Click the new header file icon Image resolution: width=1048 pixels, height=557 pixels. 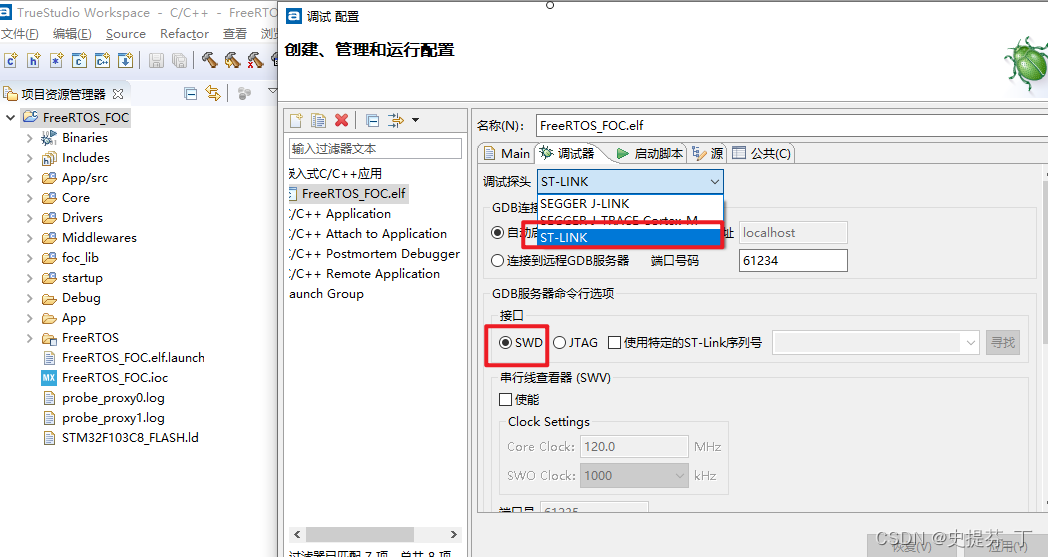tap(33, 60)
